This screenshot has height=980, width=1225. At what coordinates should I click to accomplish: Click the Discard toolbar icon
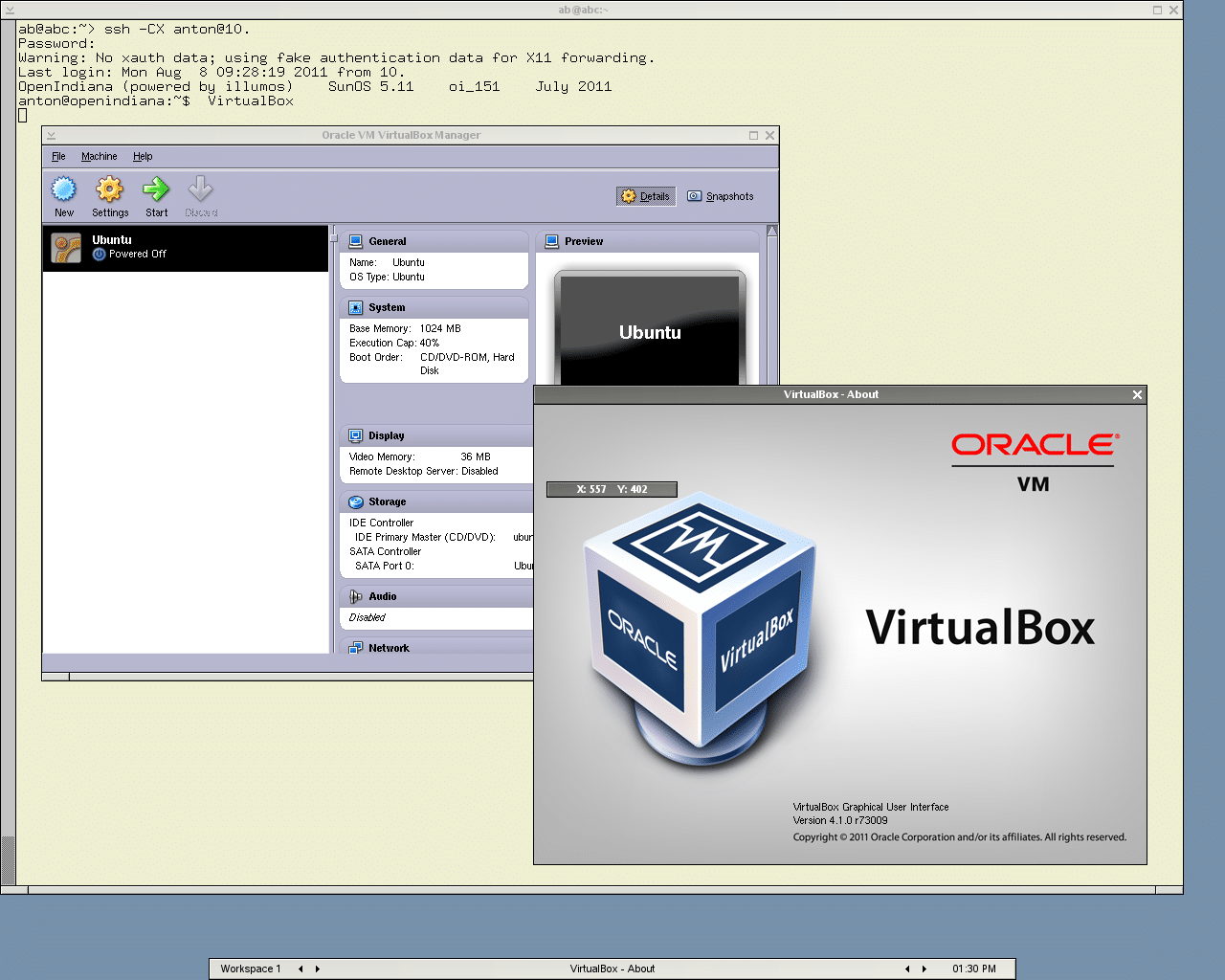(201, 189)
